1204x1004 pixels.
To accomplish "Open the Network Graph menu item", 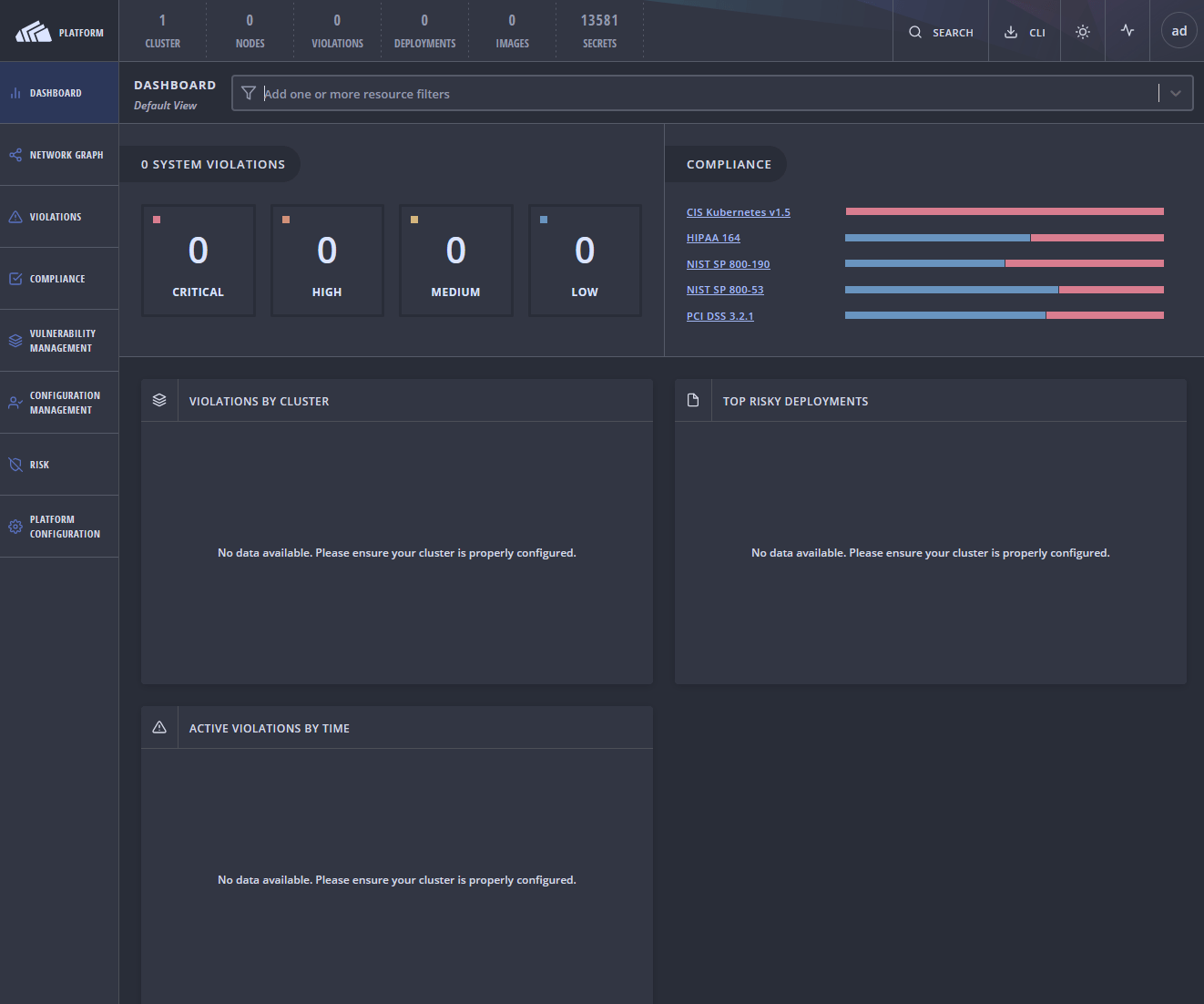I will coord(59,155).
